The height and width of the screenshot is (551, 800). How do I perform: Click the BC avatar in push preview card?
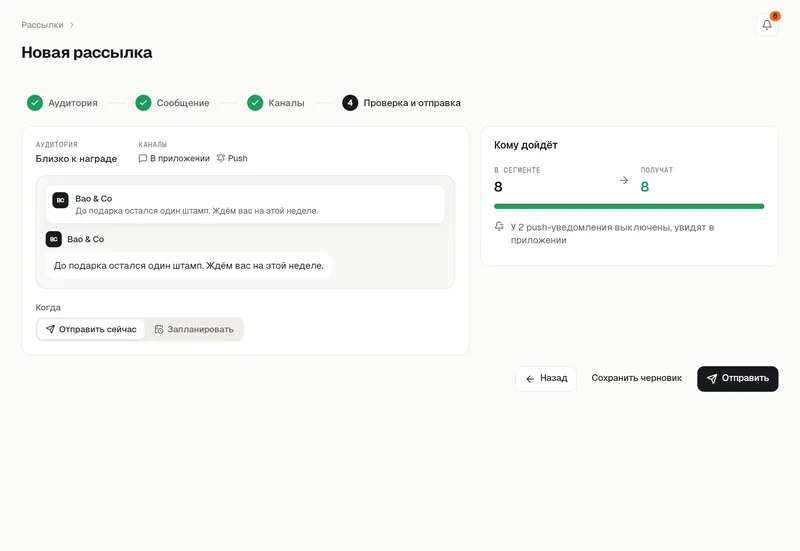coord(60,200)
